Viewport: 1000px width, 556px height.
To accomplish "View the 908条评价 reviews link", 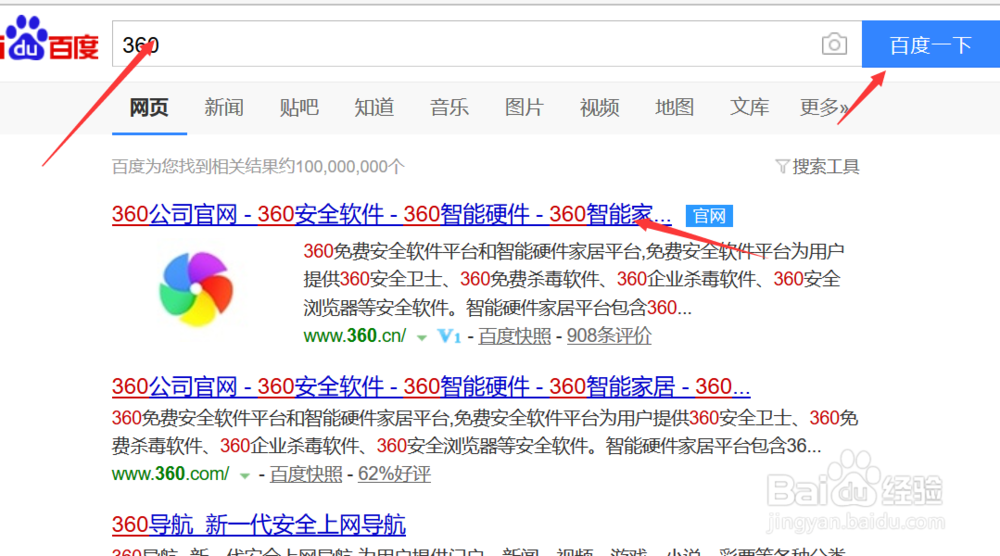I will point(609,336).
